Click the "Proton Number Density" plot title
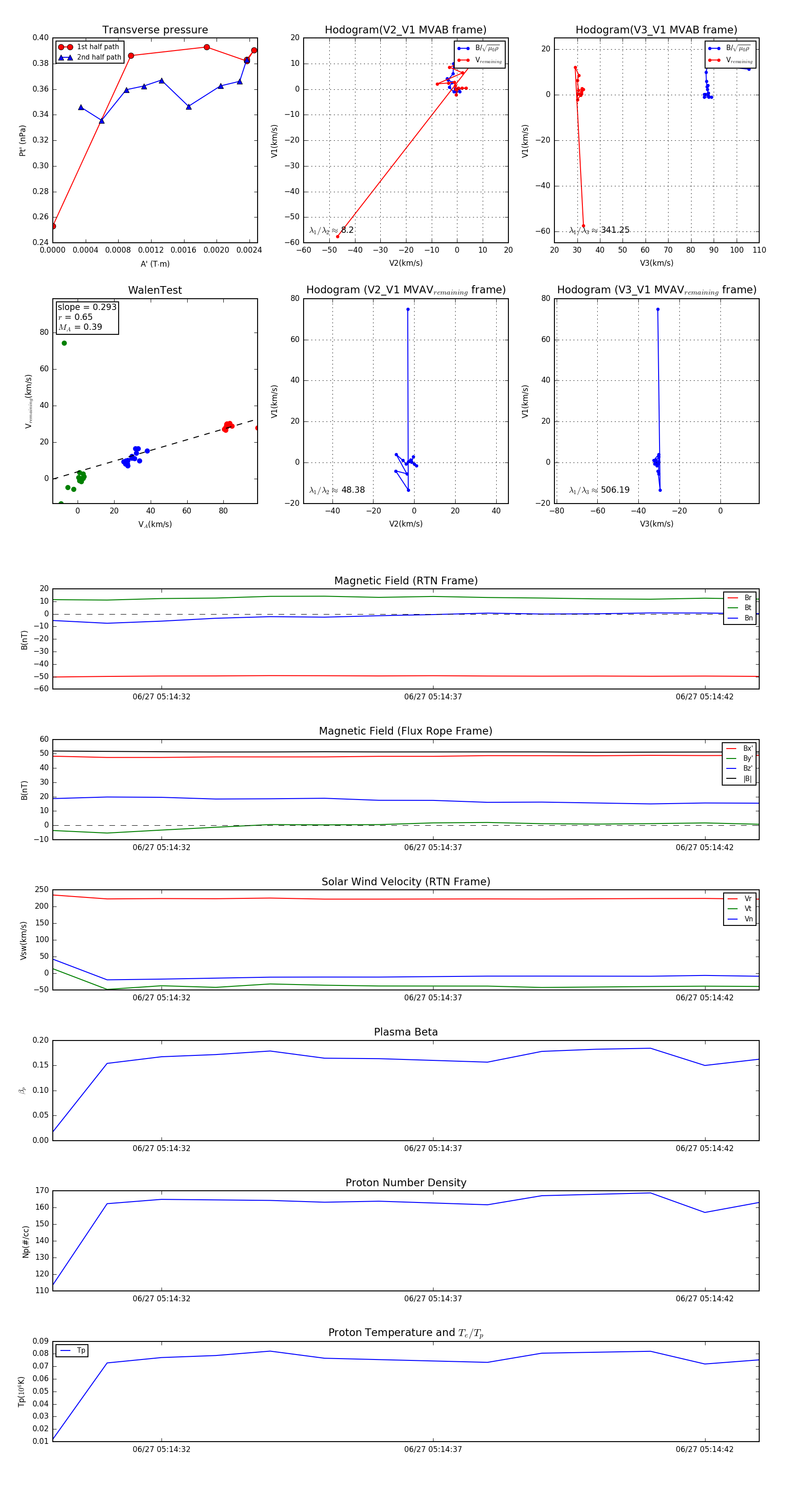The image size is (812, 1489). click(x=406, y=1183)
